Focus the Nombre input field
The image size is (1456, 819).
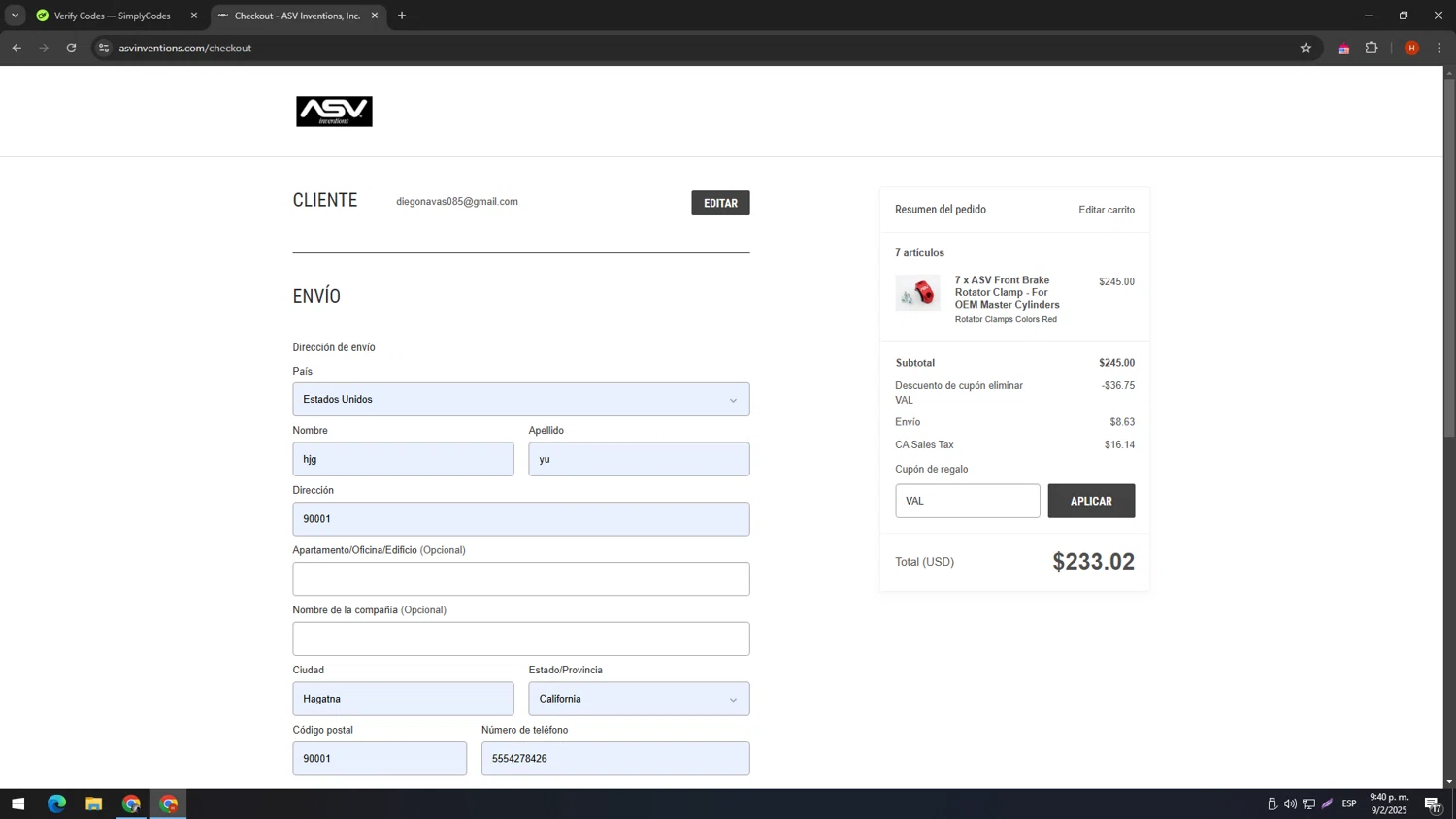(403, 459)
